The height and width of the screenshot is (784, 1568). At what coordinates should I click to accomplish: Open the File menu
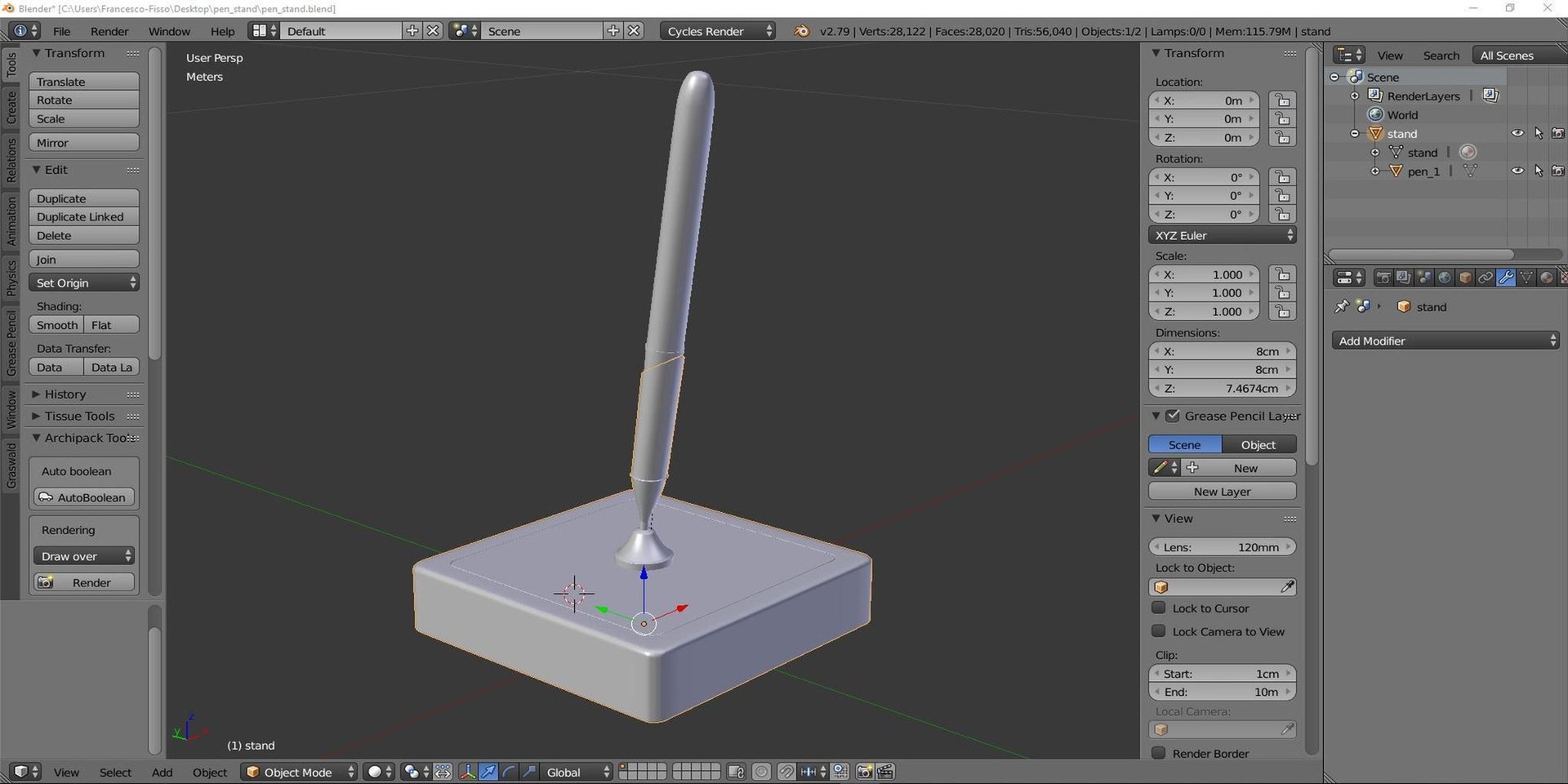61,31
